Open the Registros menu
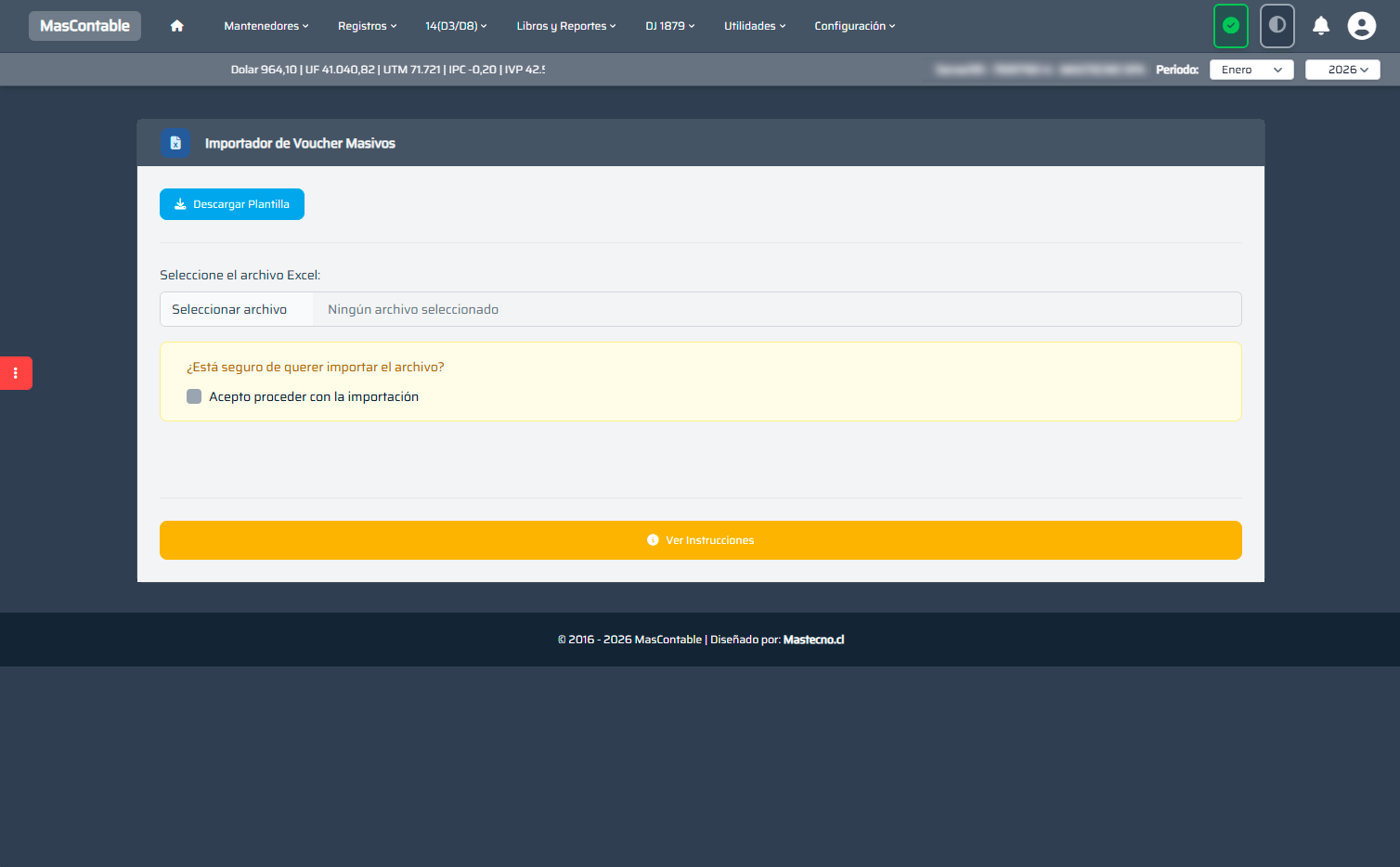Screen dimensions: 1400x867 point(368,26)
